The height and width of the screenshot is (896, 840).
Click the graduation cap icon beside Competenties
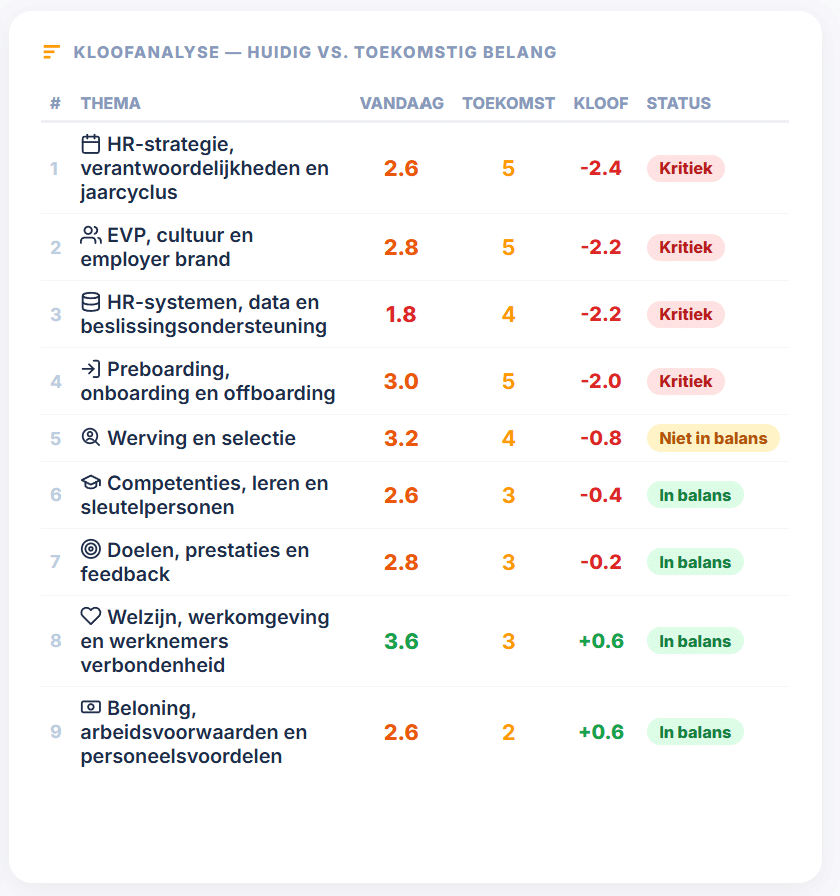[x=90, y=482]
